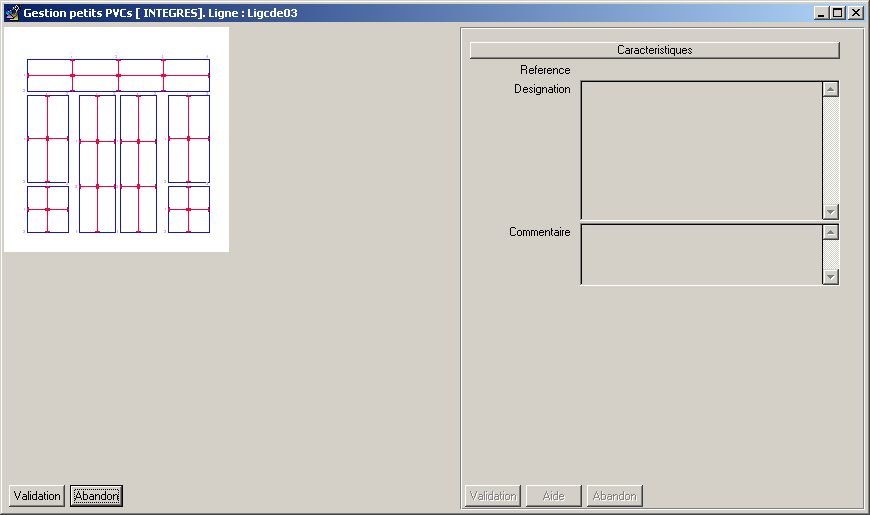Select the bottom-left small square panel

(47, 209)
